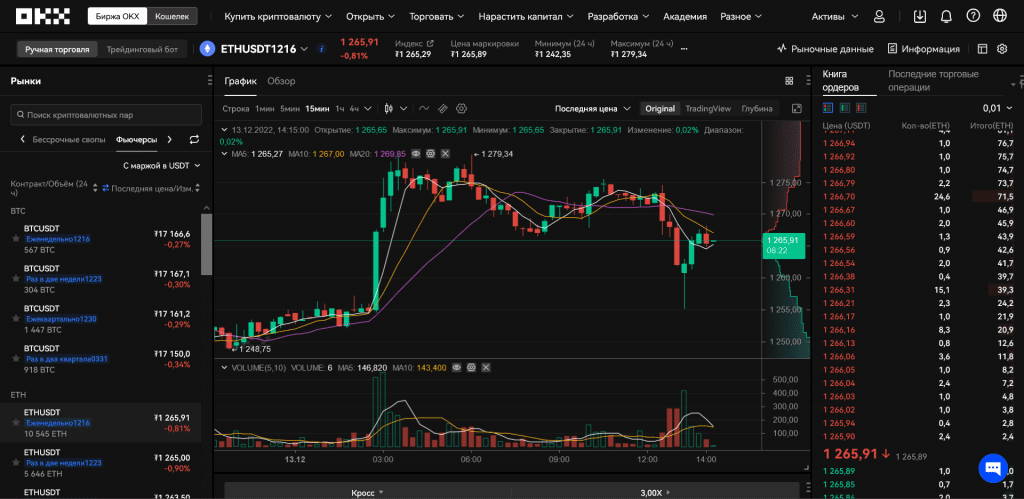Click the crypto pair search field

click(106, 115)
